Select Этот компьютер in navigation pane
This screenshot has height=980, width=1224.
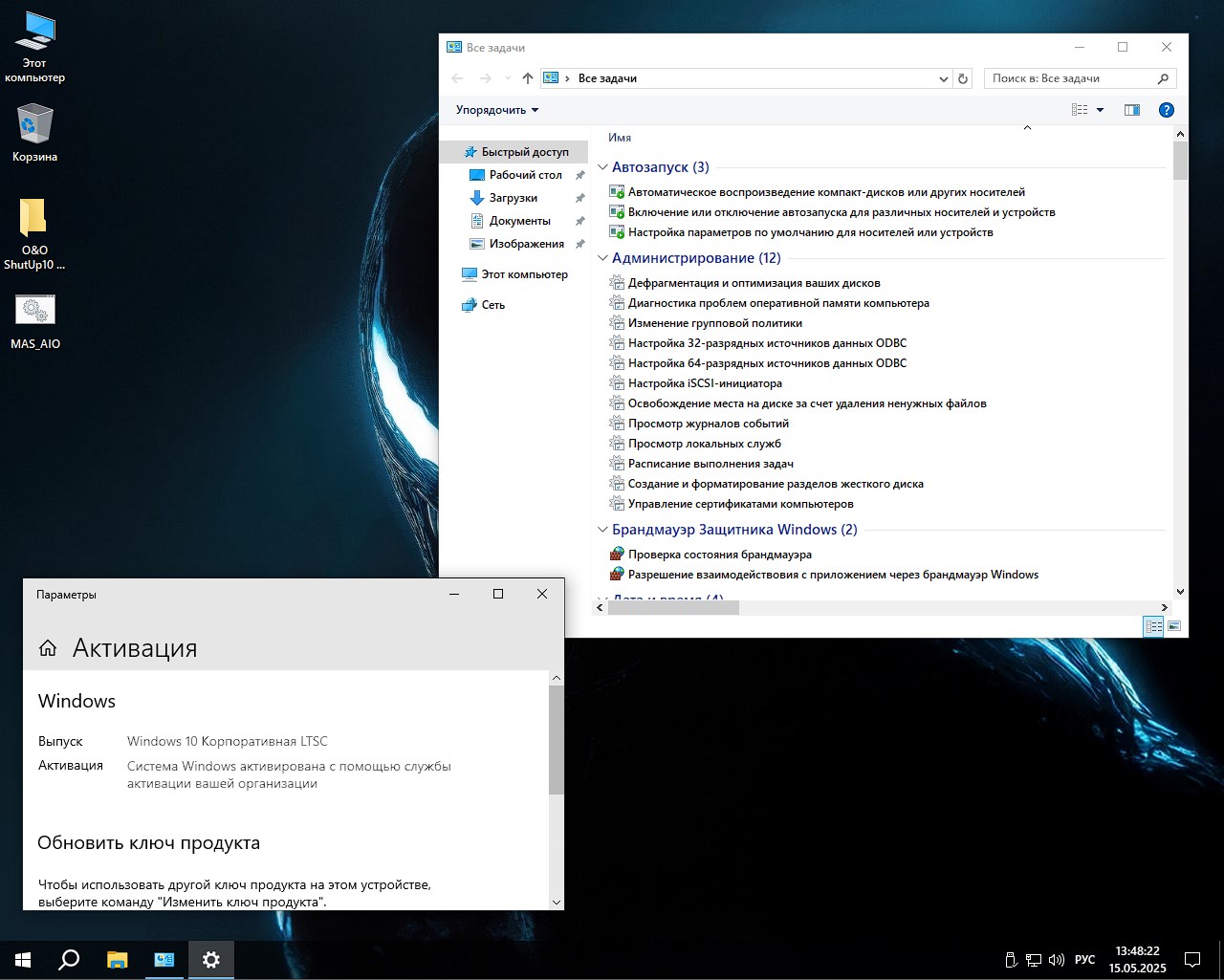click(x=524, y=274)
